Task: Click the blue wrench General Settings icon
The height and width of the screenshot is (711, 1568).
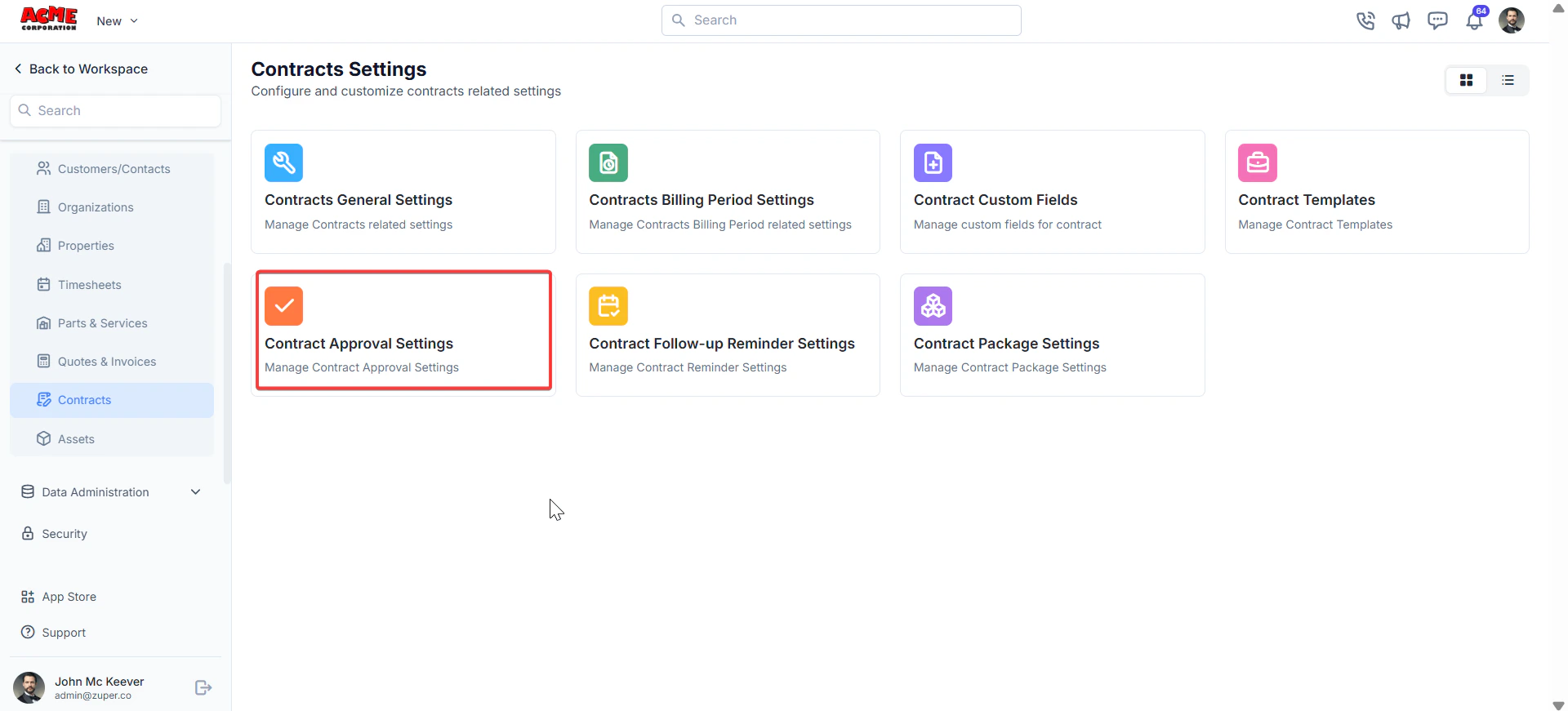Action: point(283,162)
